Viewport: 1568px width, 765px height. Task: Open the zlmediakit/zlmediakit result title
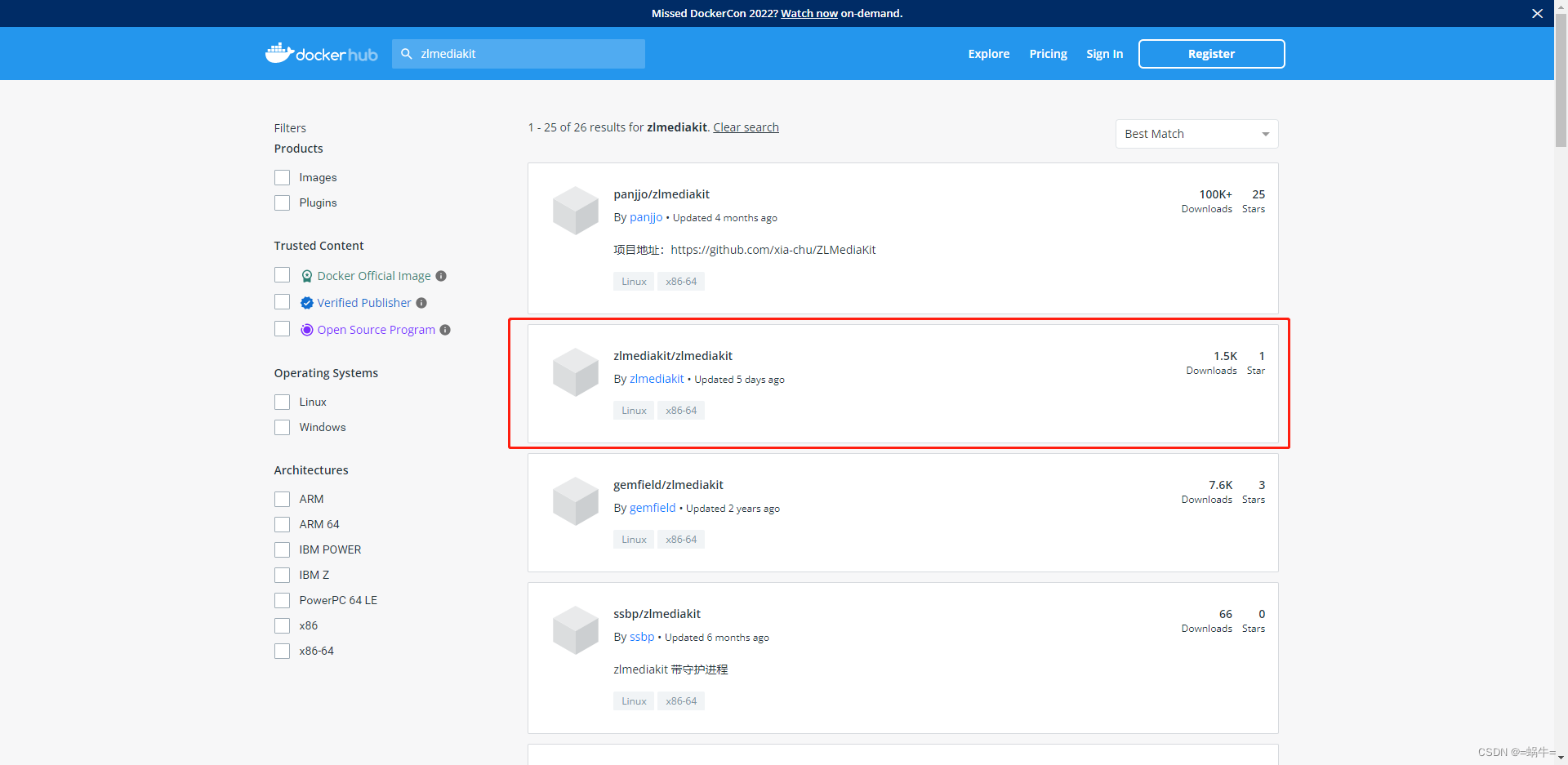[673, 356]
